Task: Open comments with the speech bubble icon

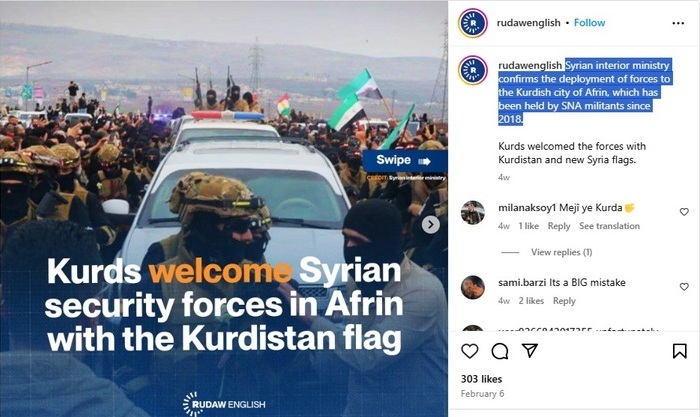Action: (500, 351)
